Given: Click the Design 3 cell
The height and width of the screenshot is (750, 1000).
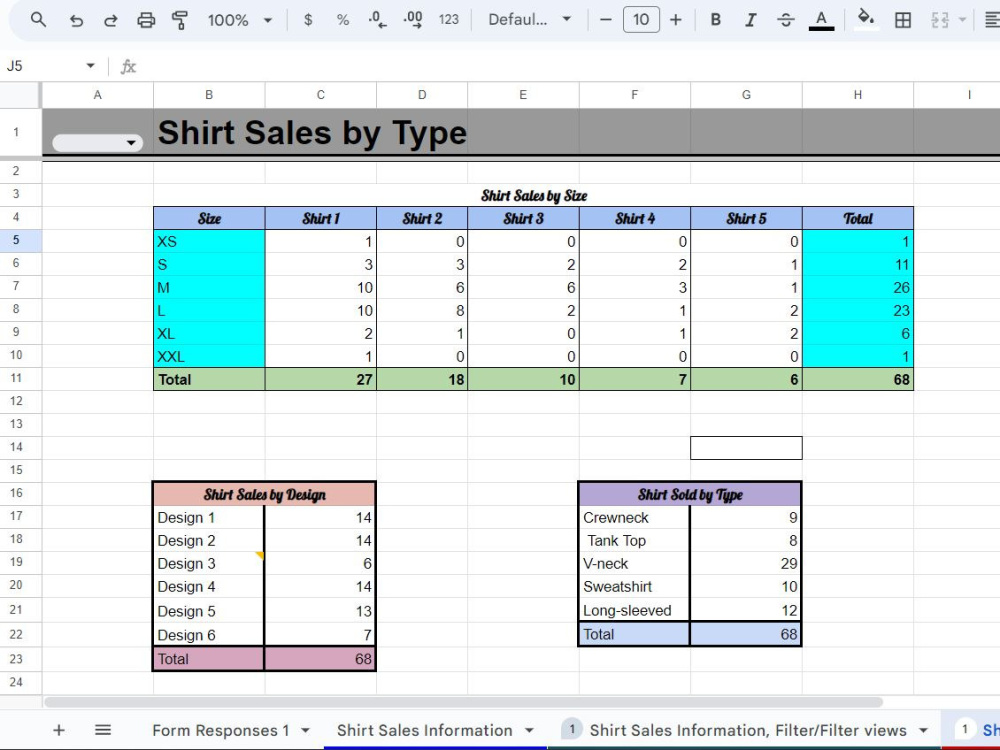Looking at the screenshot, I should point(209,563).
